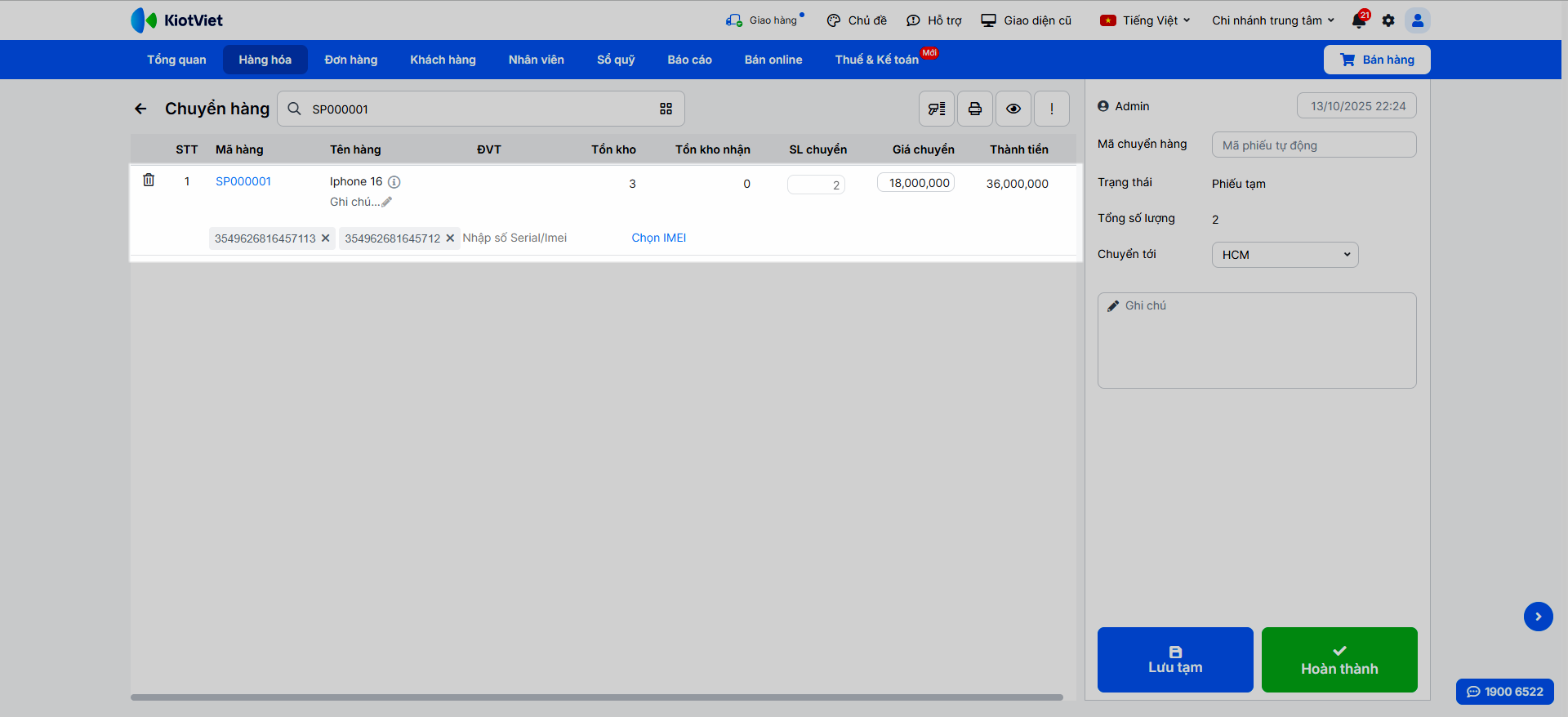1568x717 pixels.
Task: Click SL chuyển quantity field
Action: coord(816,185)
